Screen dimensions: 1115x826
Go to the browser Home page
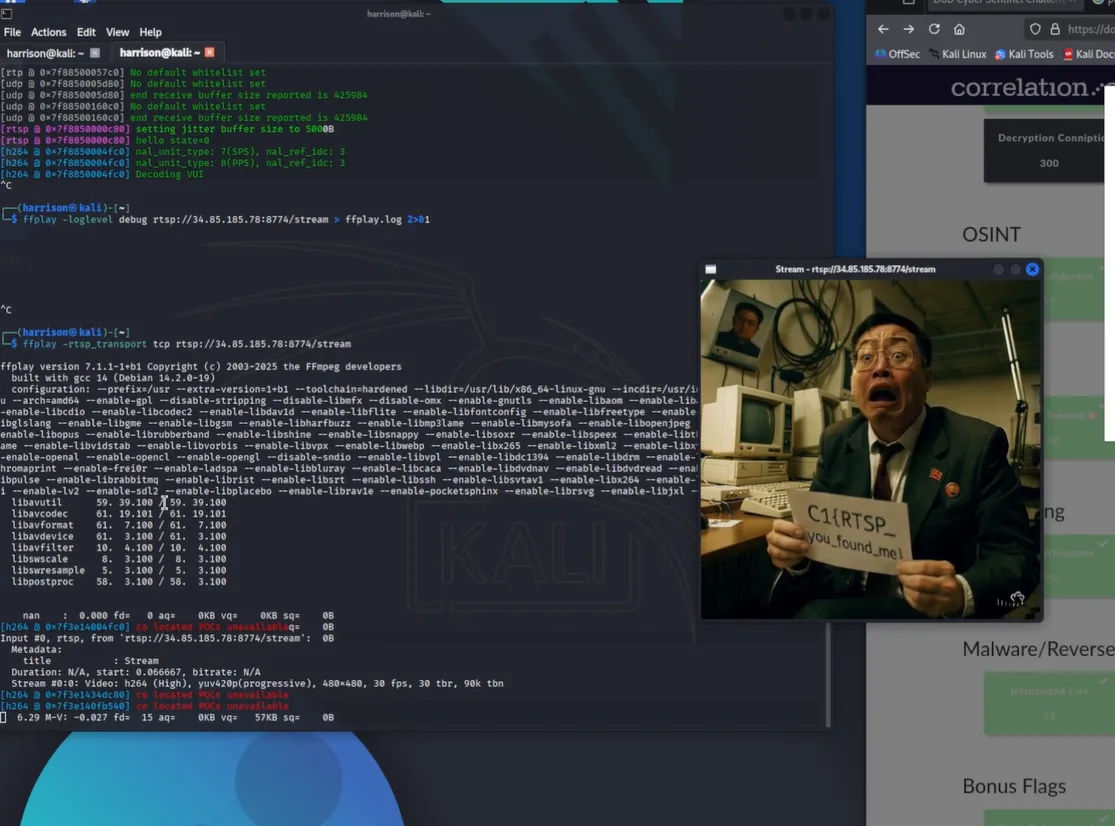[x=959, y=30]
